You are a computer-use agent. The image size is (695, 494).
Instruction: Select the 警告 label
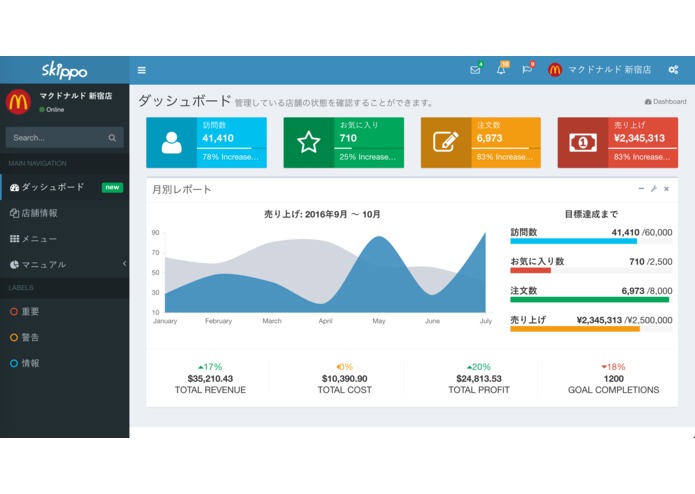65,337
